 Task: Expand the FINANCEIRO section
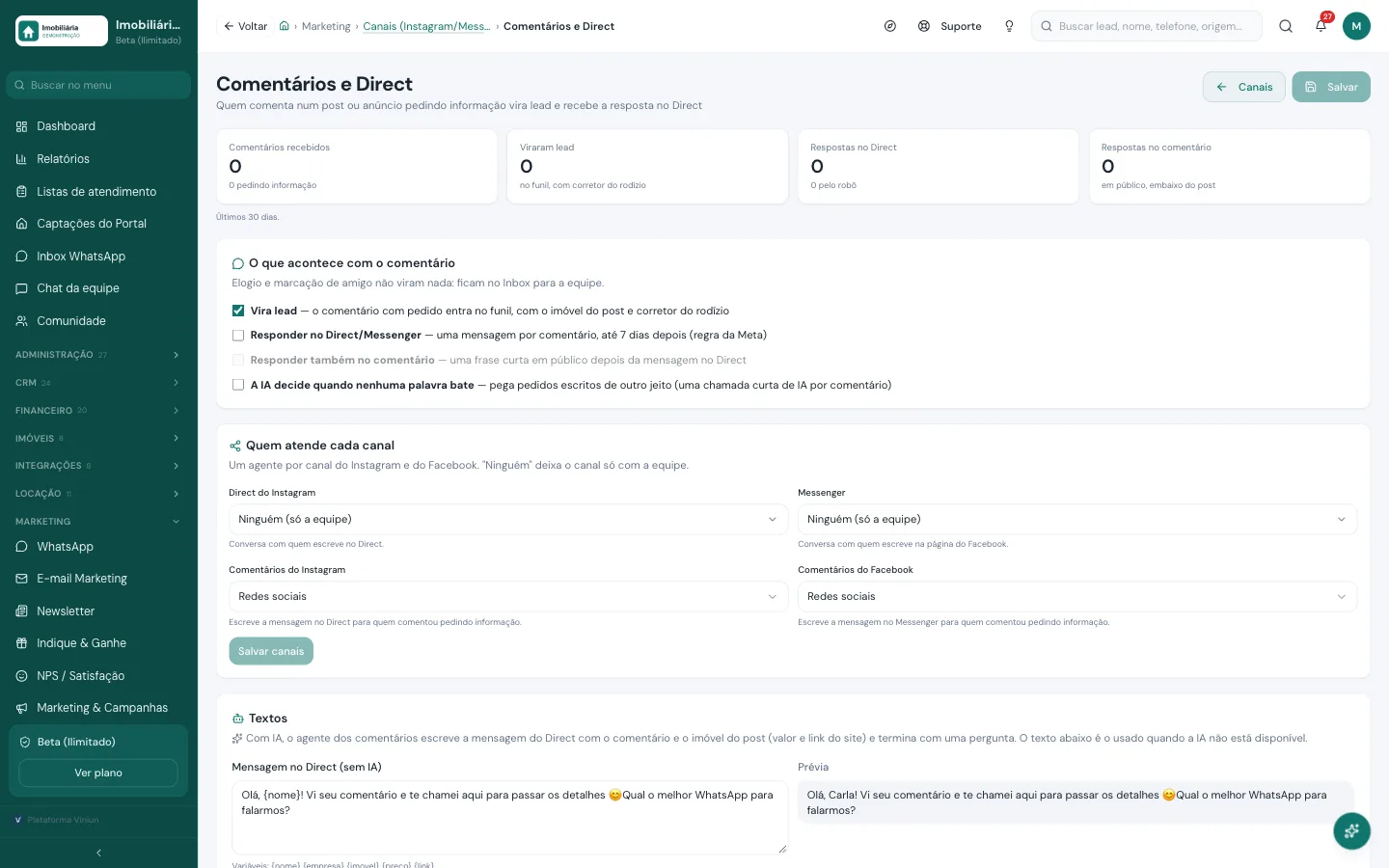pos(98,411)
